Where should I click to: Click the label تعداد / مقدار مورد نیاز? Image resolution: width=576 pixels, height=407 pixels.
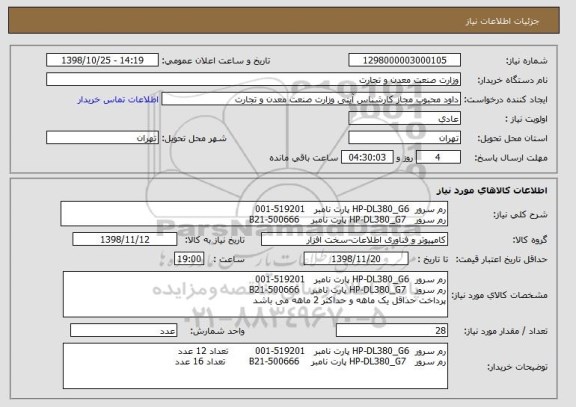click(506, 331)
